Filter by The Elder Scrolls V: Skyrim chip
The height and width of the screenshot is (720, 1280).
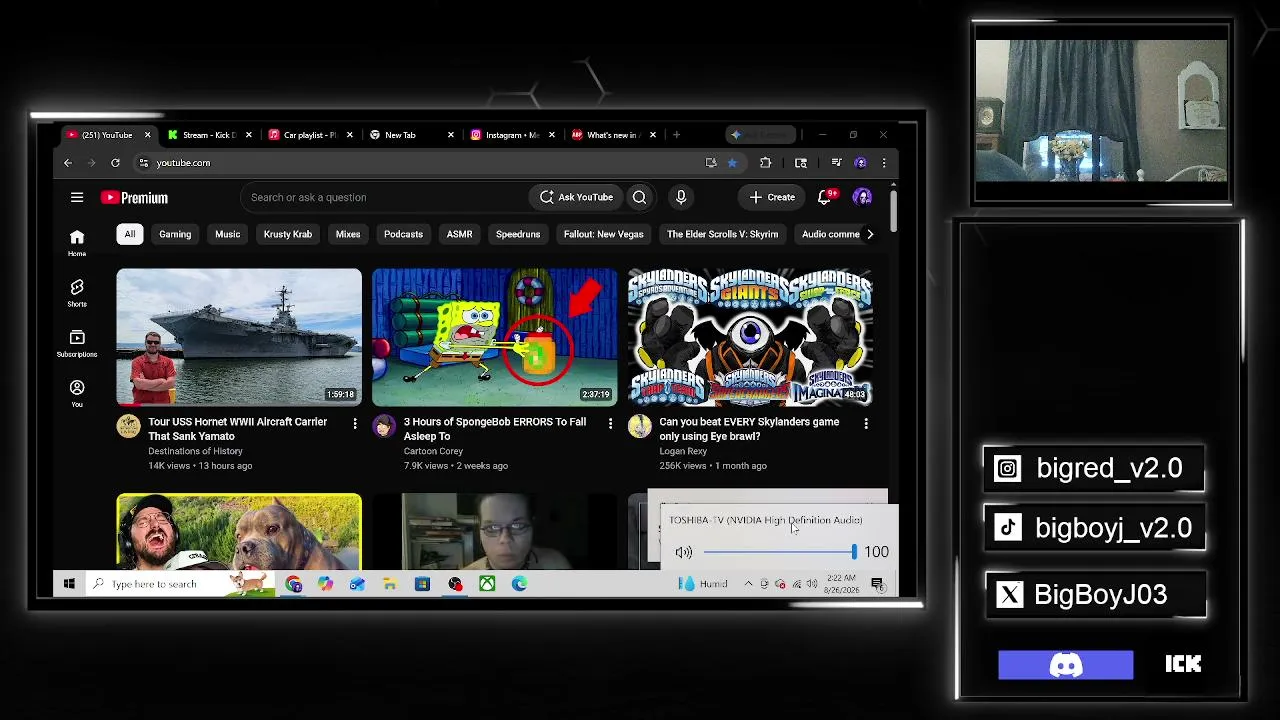(722, 234)
